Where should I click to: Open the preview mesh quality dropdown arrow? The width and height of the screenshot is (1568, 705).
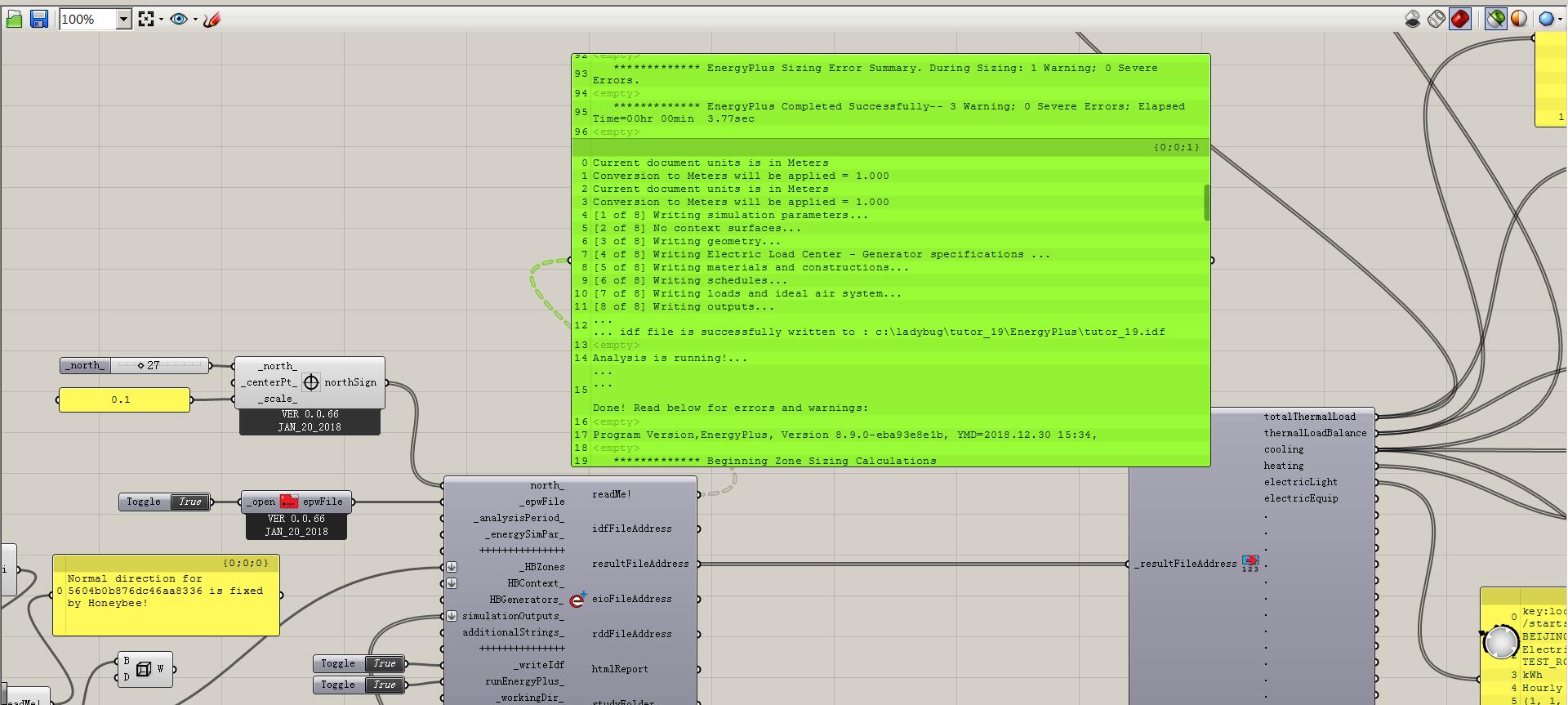click(x=1561, y=19)
